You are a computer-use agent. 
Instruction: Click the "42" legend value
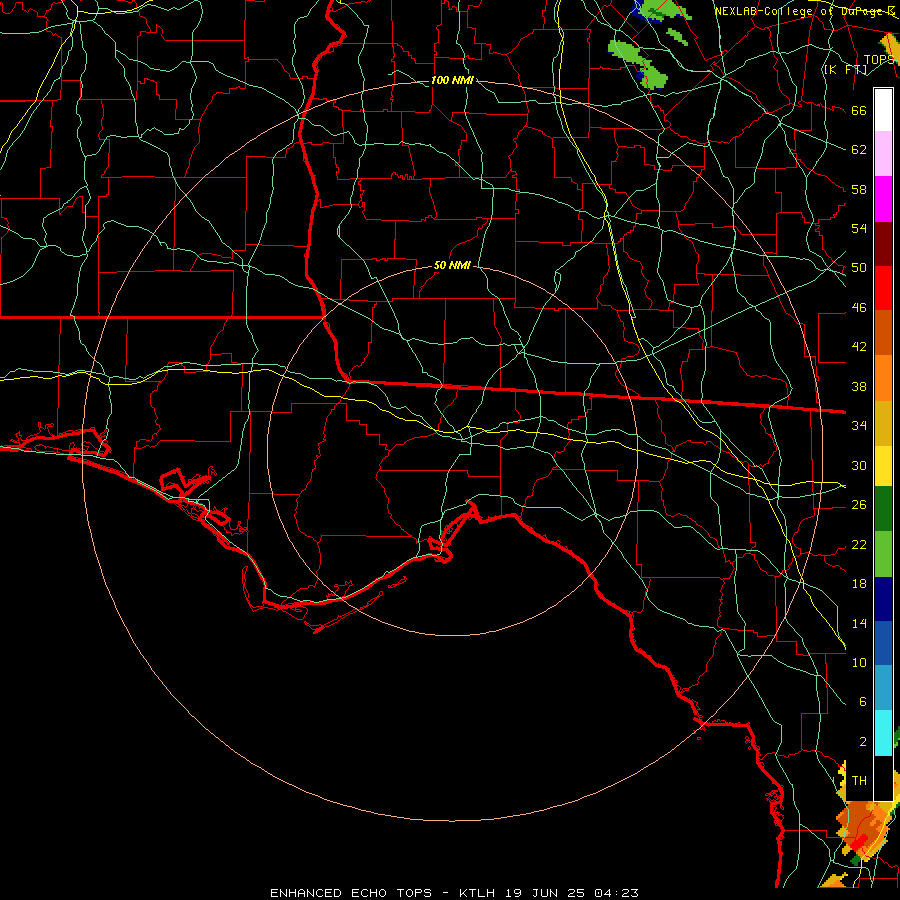tap(859, 347)
